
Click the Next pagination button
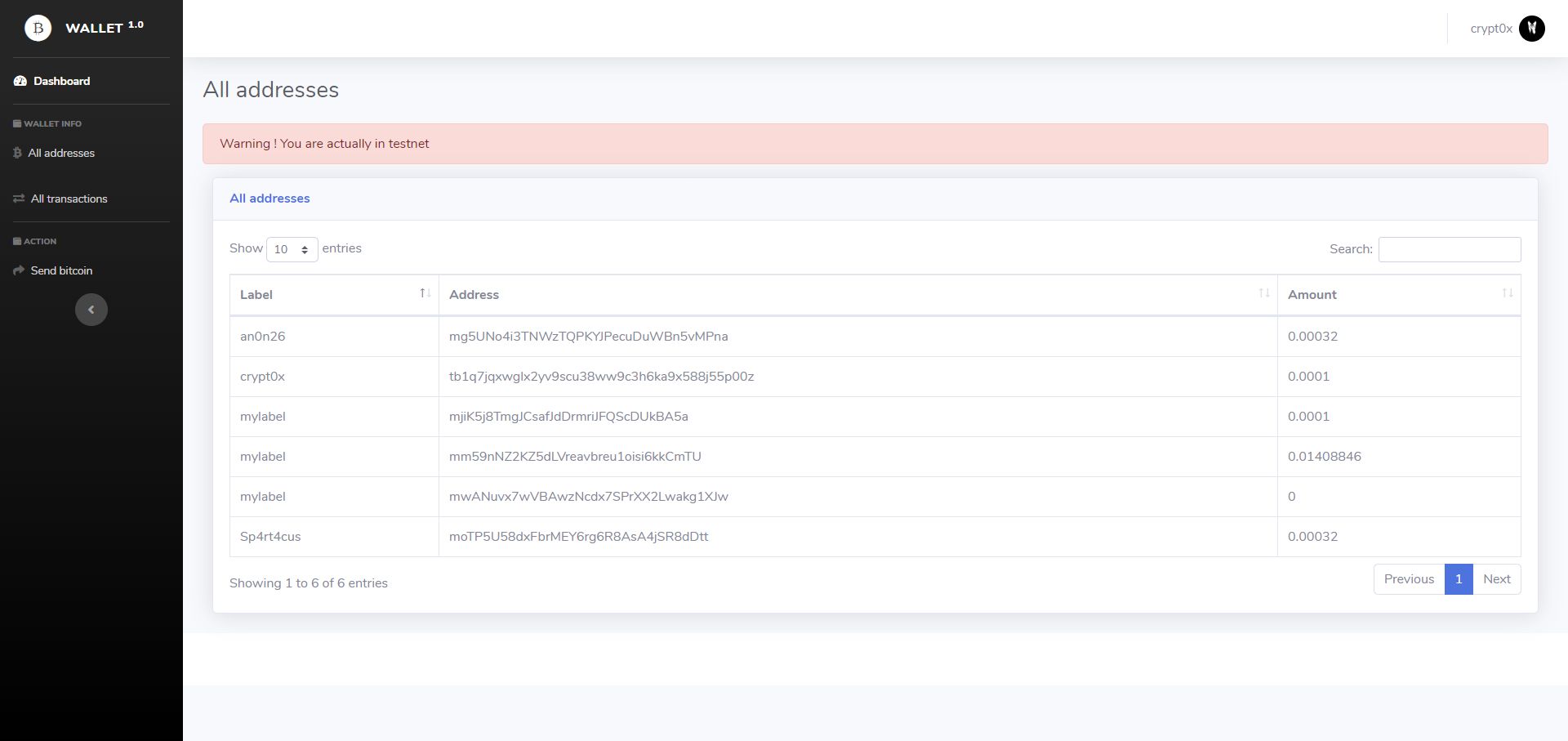(x=1497, y=579)
